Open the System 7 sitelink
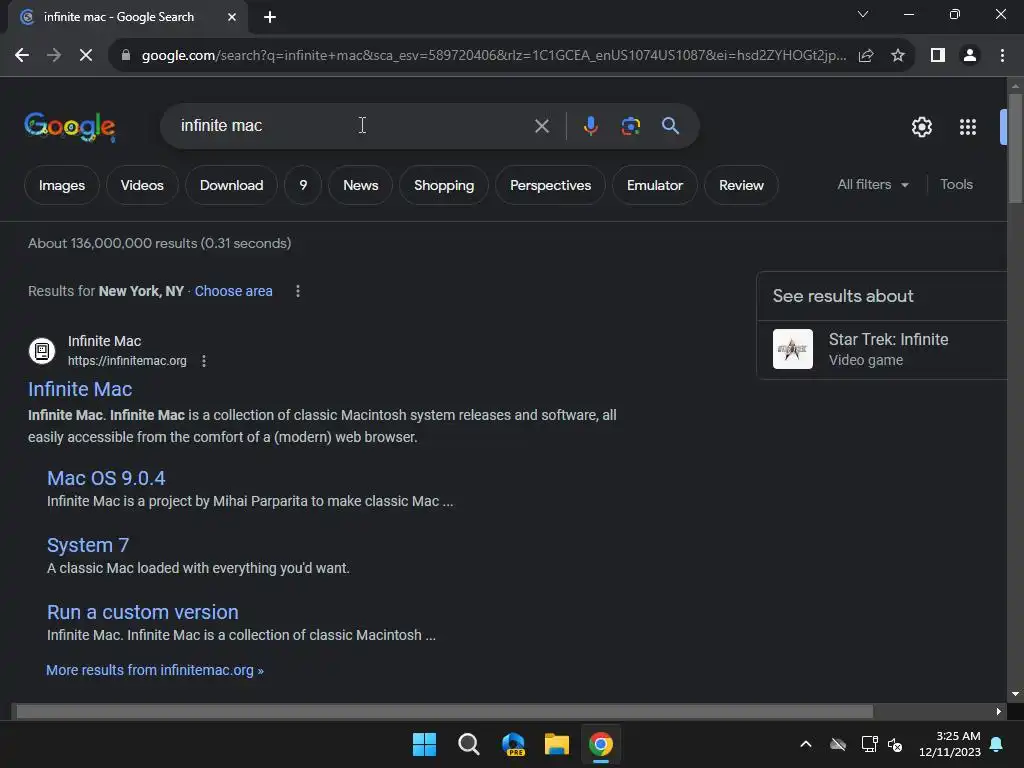Screen dimensions: 1024x768 click(88, 545)
